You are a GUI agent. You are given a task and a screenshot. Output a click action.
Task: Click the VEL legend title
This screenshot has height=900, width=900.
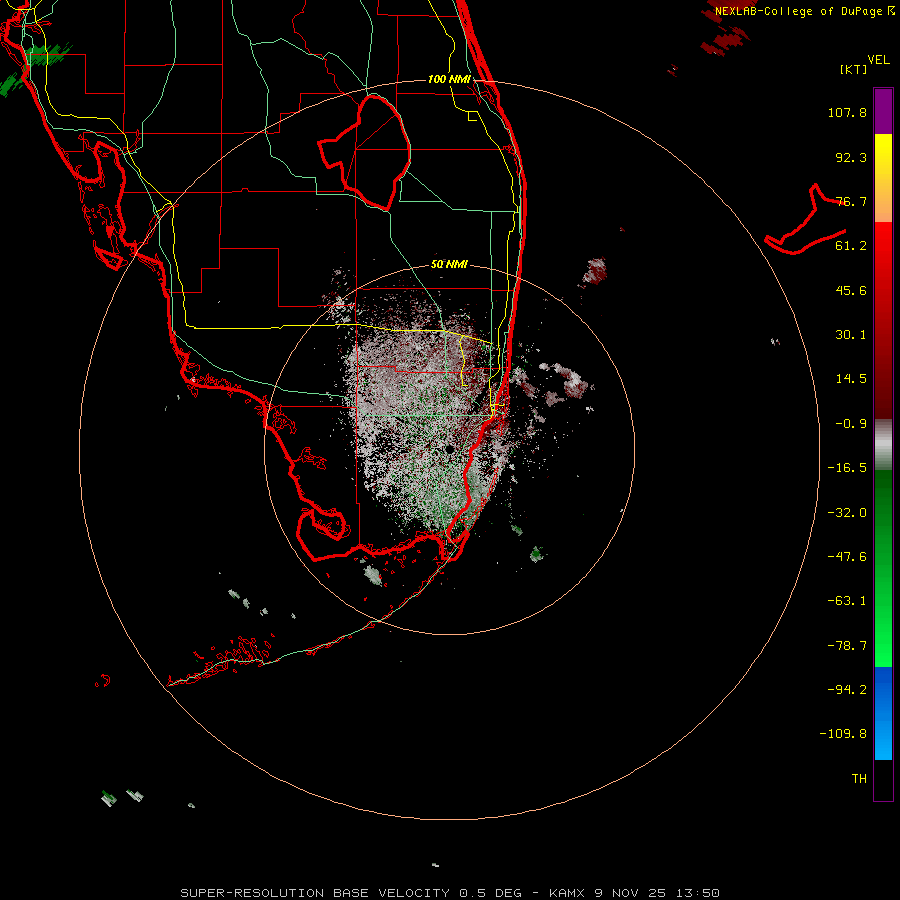click(878, 60)
